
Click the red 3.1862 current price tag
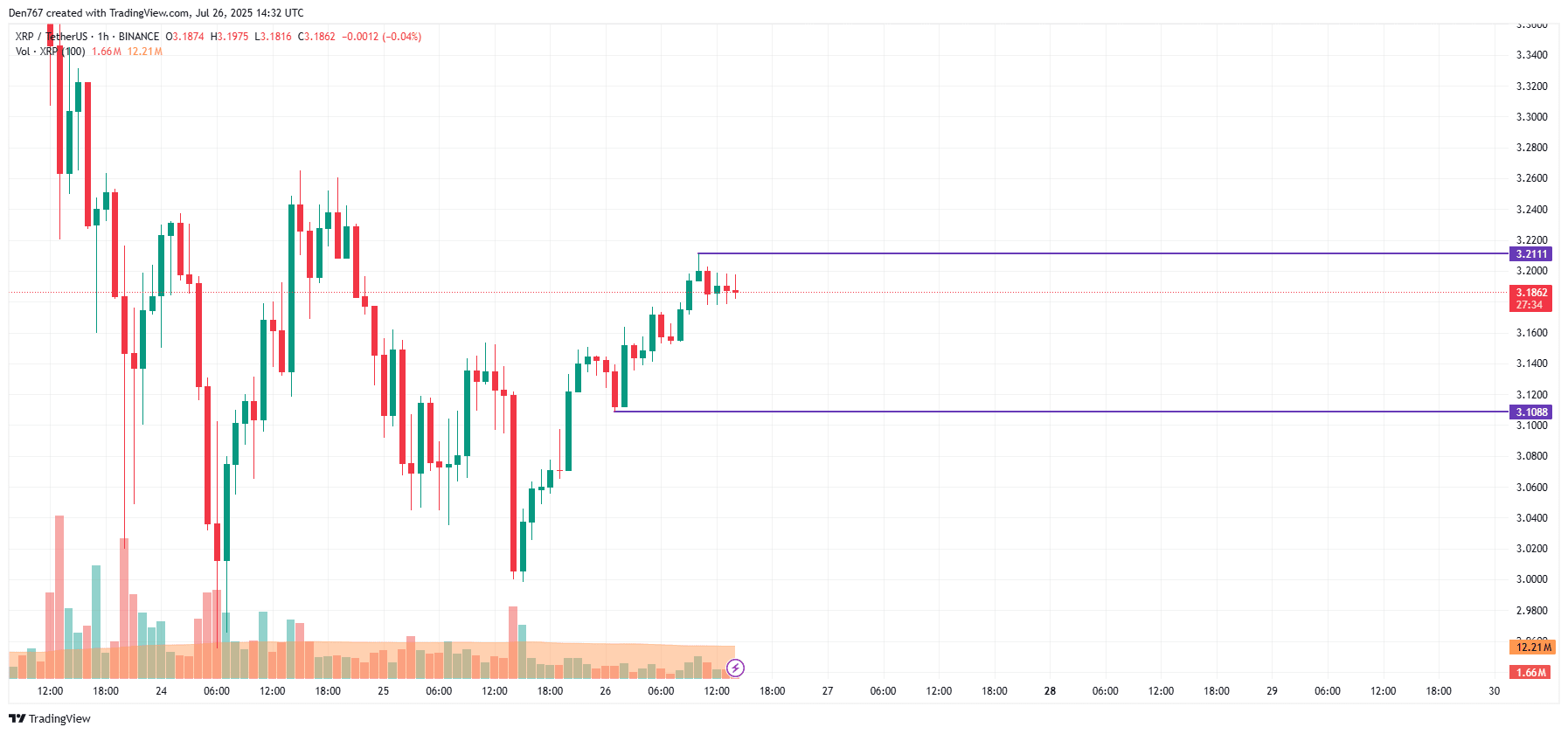[1530, 293]
